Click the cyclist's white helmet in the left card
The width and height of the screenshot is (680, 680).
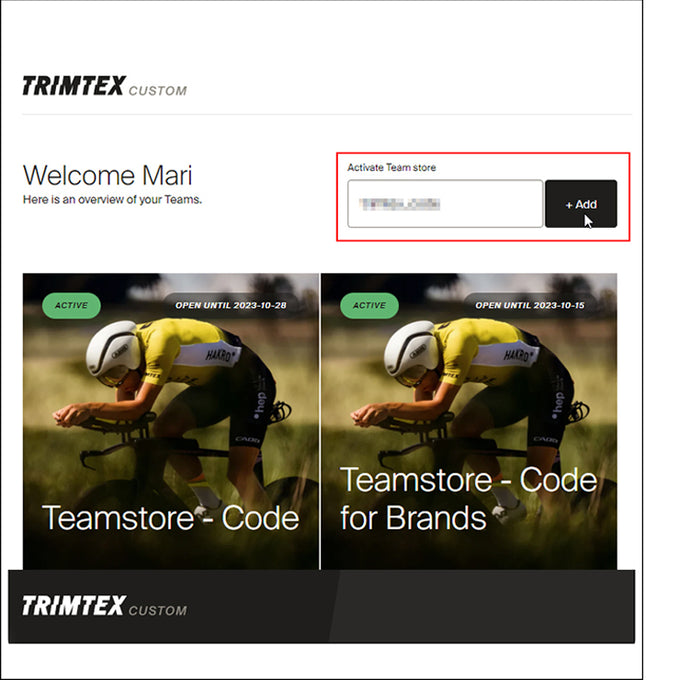tap(112, 349)
